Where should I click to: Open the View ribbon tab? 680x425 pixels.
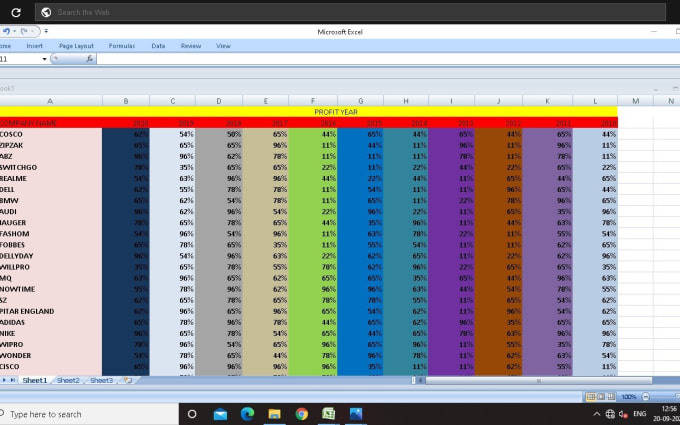pyautogui.click(x=223, y=46)
